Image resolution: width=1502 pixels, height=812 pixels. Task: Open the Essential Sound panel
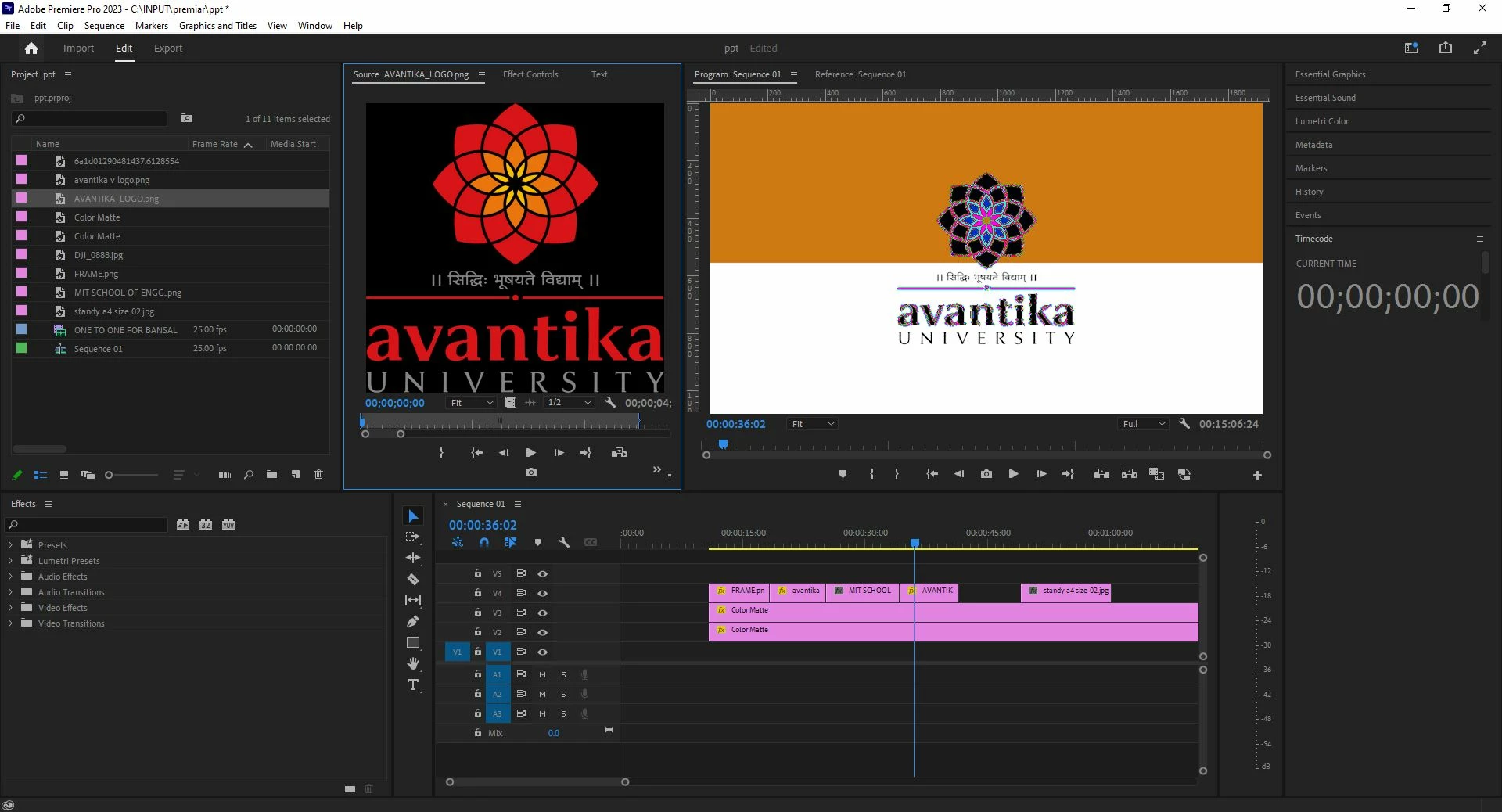tap(1325, 98)
